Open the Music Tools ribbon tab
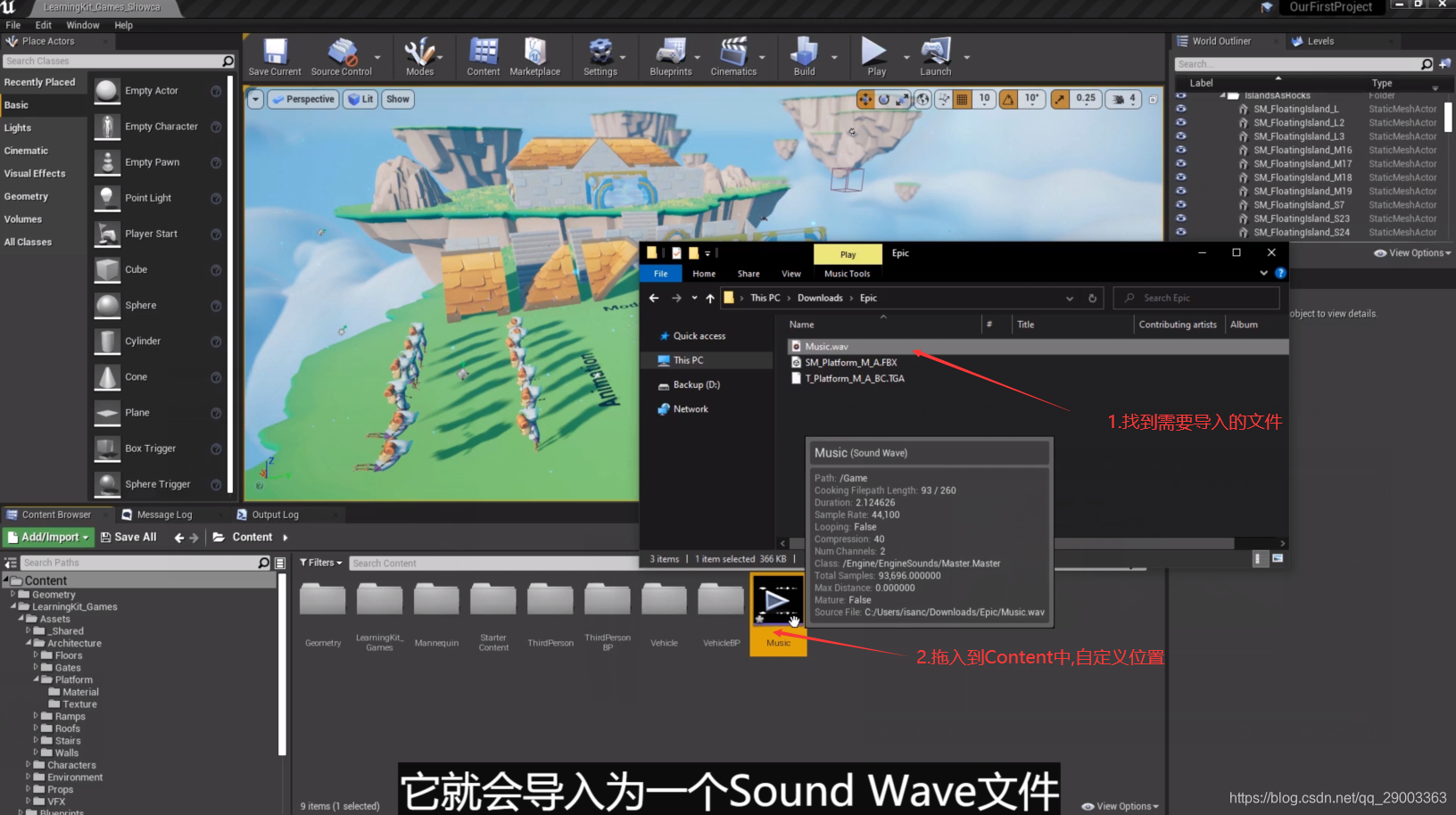Viewport: 1456px width, 815px height. pos(847,274)
